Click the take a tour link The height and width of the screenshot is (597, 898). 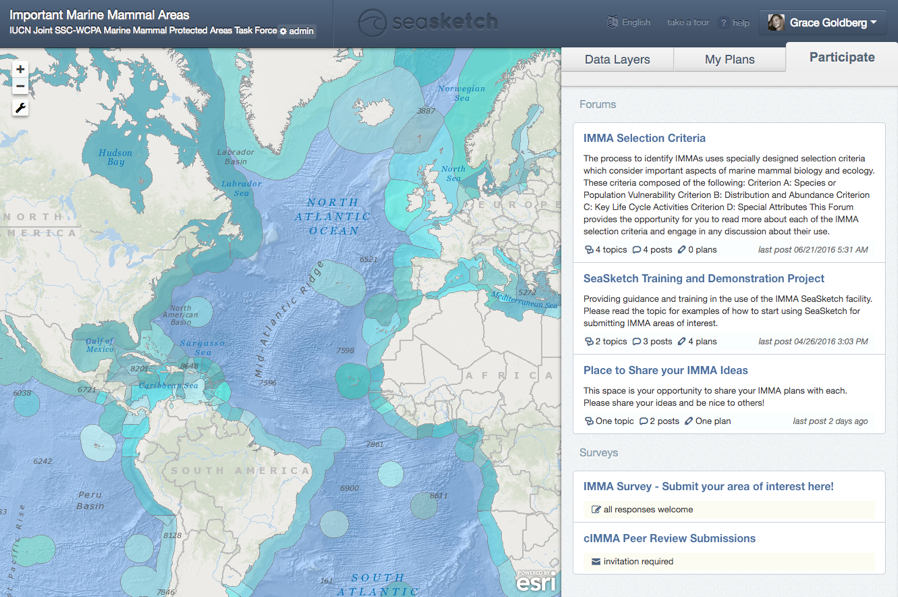pos(688,22)
